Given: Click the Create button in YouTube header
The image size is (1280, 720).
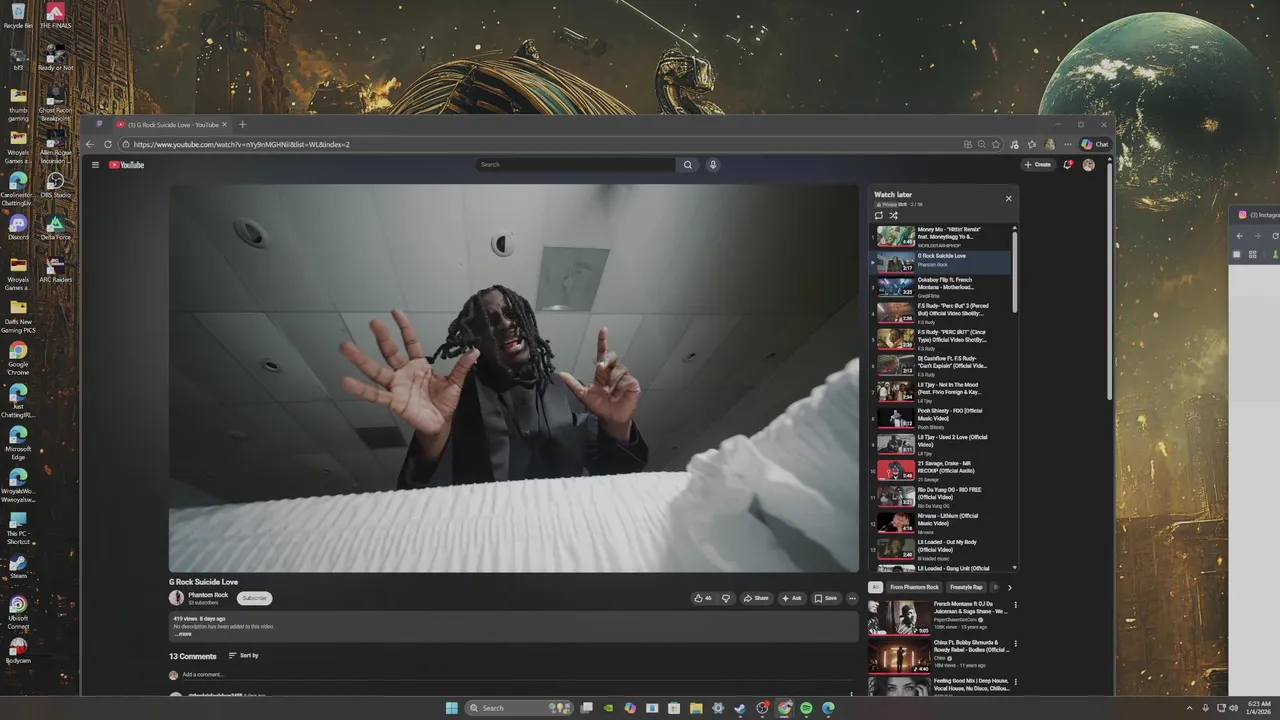Looking at the screenshot, I should point(1038,165).
